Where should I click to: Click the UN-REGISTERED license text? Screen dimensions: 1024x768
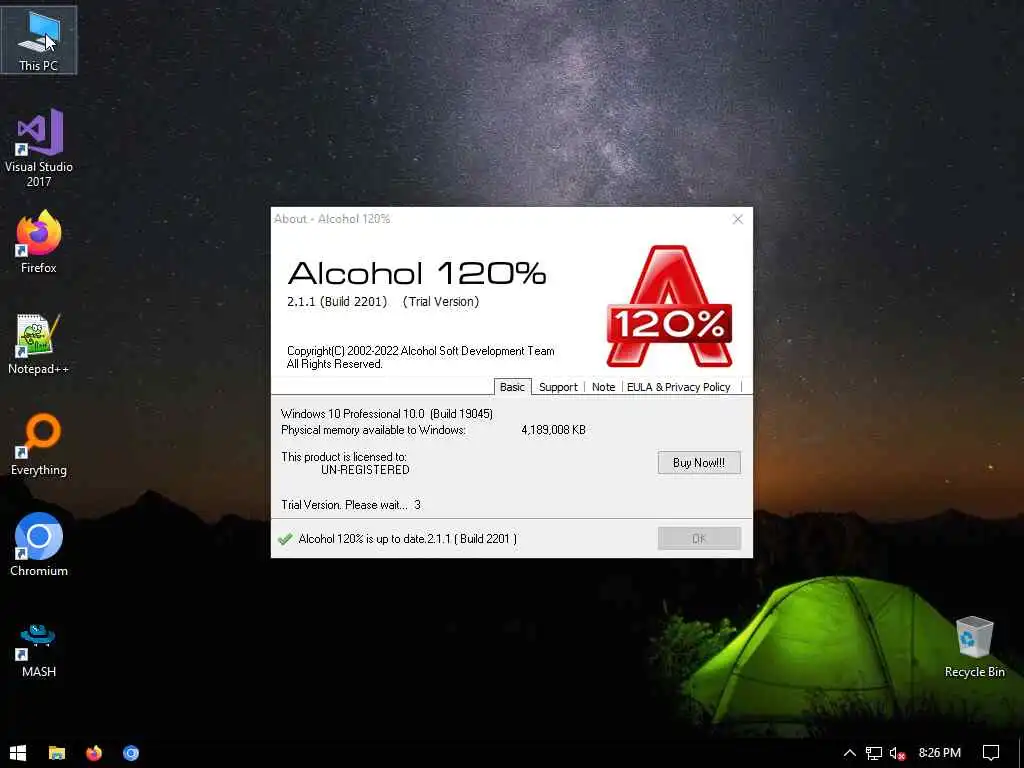pyautogui.click(x=365, y=470)
